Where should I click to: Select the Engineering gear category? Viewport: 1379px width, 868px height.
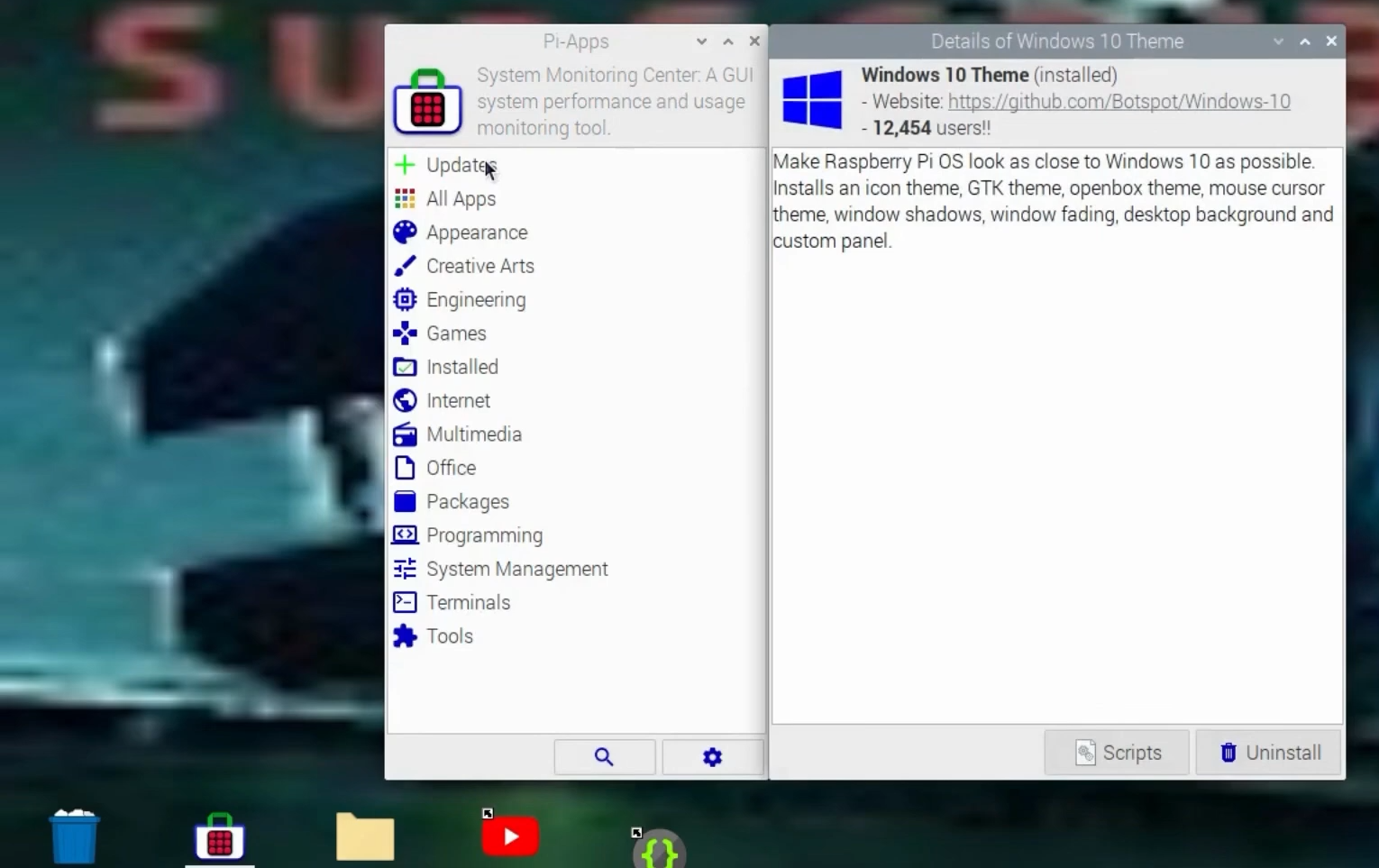(476, 299)
